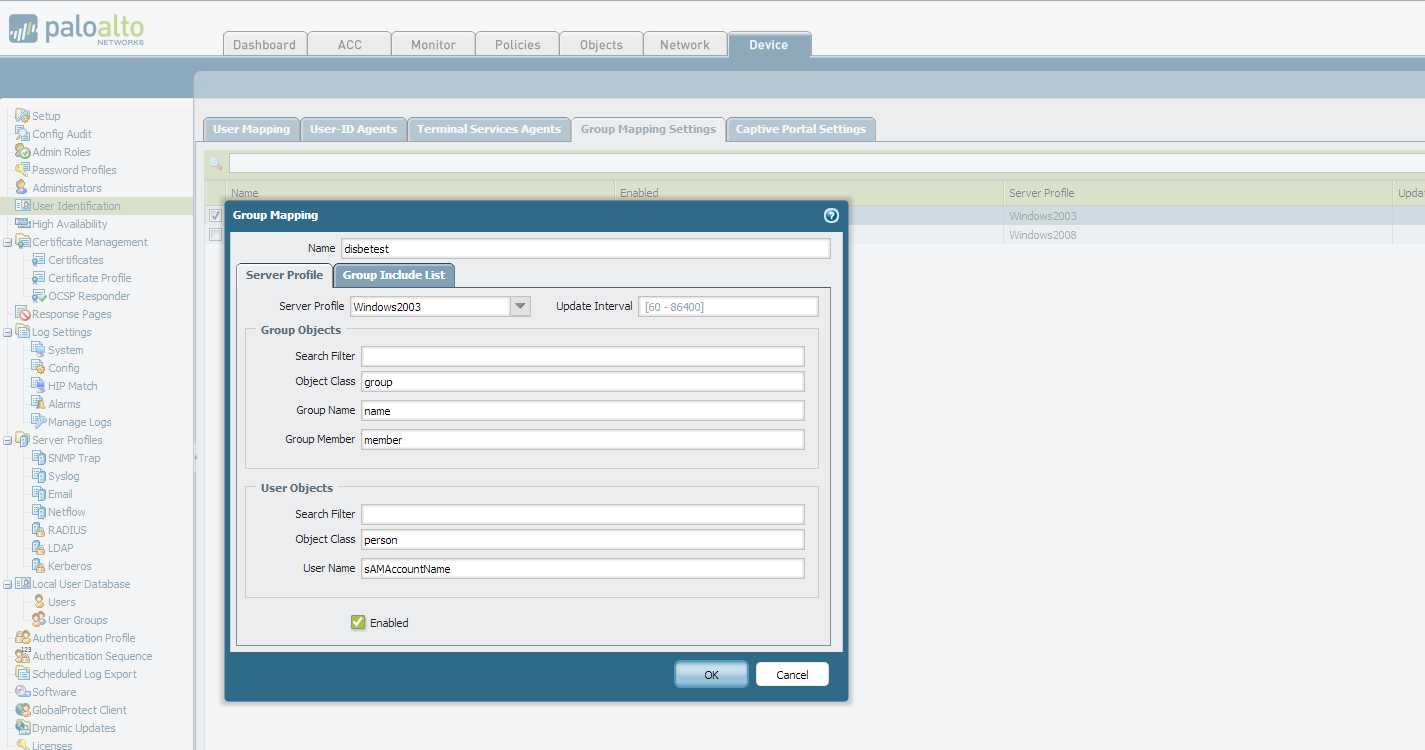Select the Authentication Profile icon
Viewport: 1425px width, 750px height.
23,638
